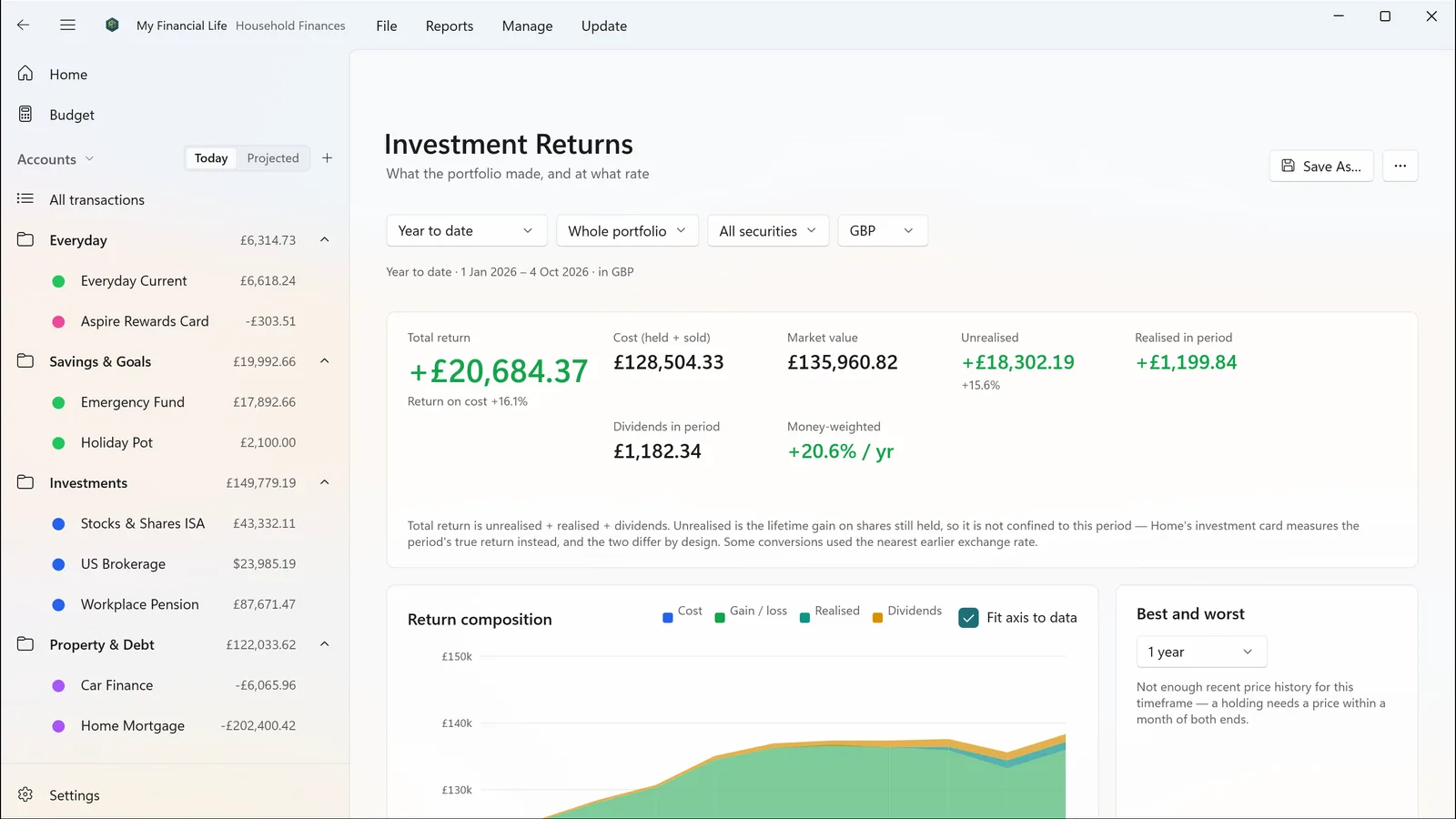Click the Everyday folder icon

pos(25,240)
